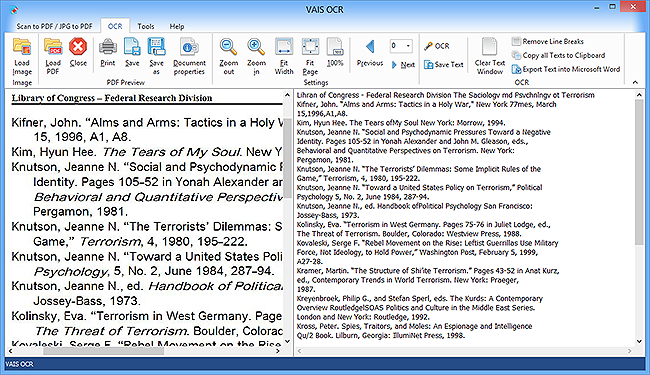Export Text into Microsoft Word
This screenshot has width=650, height=375.
(566, 69)
